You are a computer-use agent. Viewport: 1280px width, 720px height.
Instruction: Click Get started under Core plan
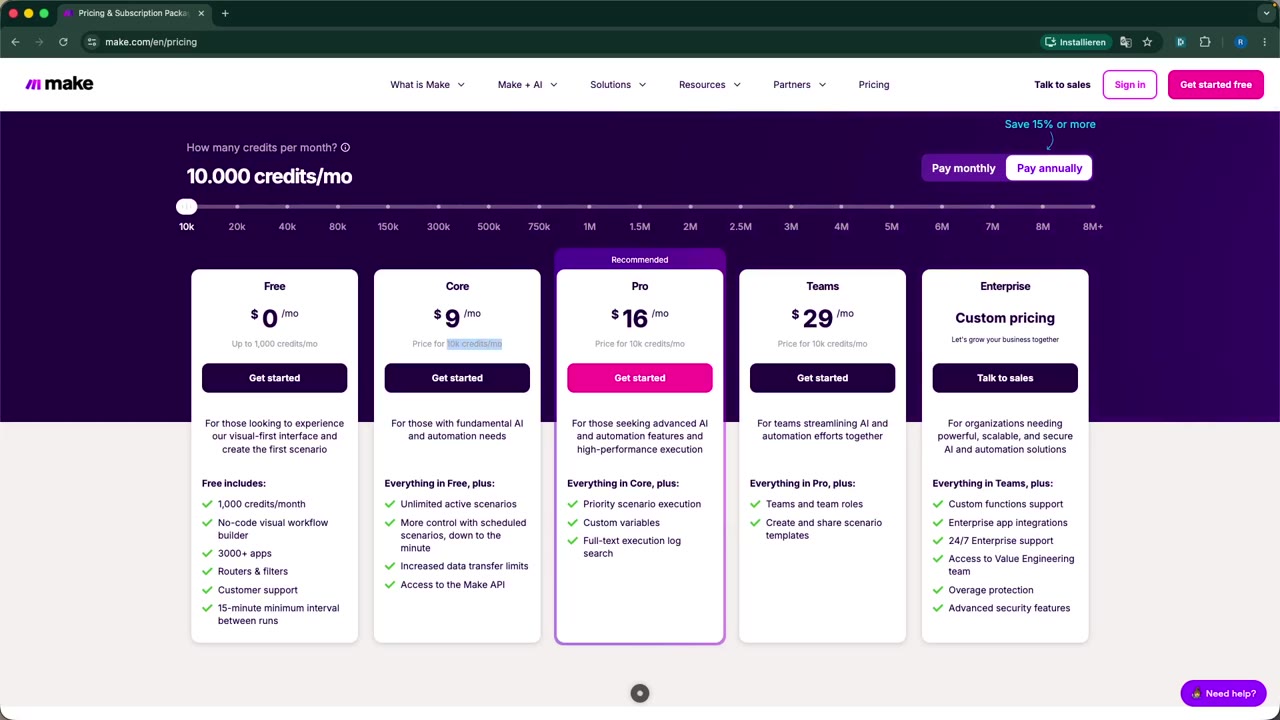pos(457,378)
